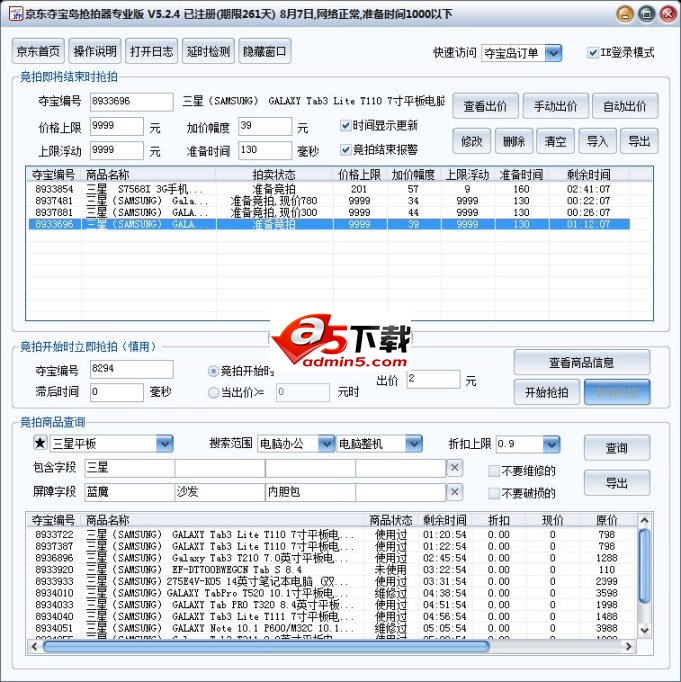Click 导入 button

[597, 141]
